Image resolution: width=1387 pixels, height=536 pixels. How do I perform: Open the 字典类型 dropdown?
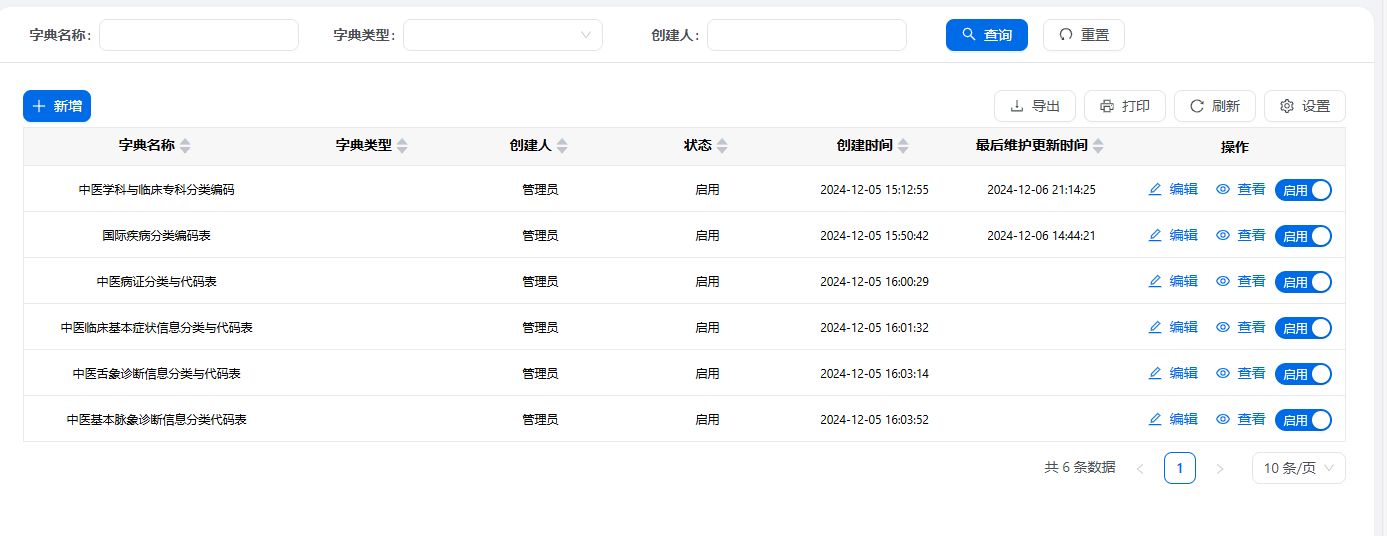pos(503,35)
